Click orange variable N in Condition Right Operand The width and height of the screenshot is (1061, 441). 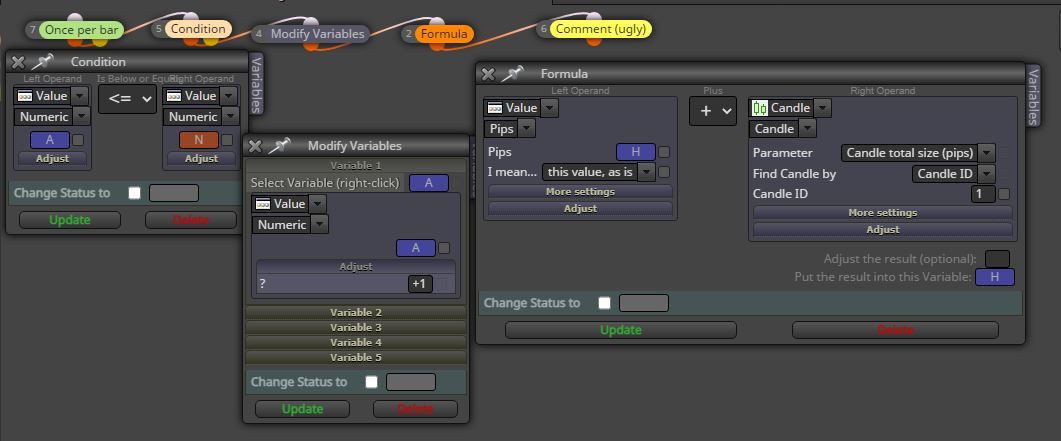[199, 140]
